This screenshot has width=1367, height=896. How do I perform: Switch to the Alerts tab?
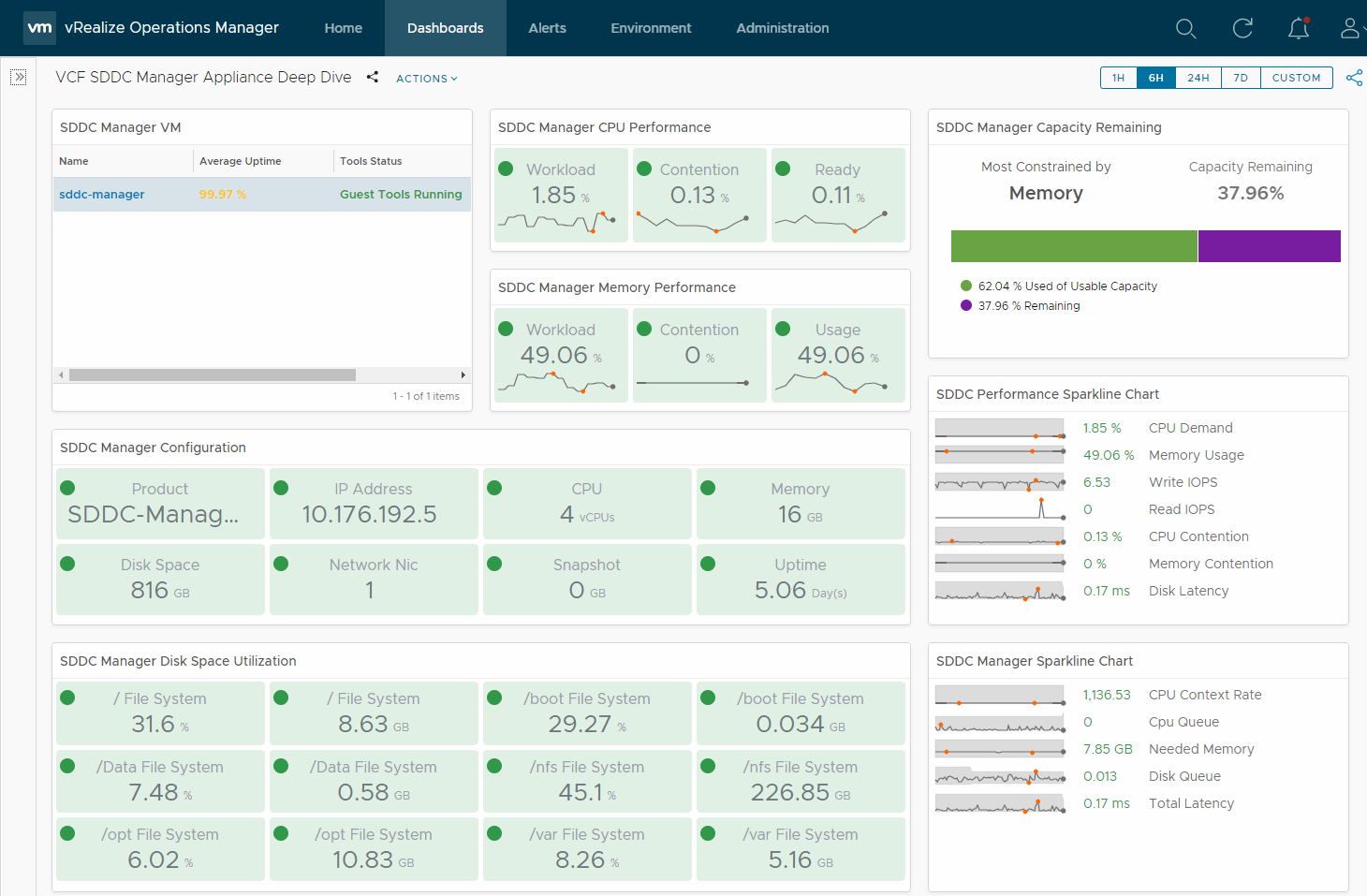pos(547,28)
